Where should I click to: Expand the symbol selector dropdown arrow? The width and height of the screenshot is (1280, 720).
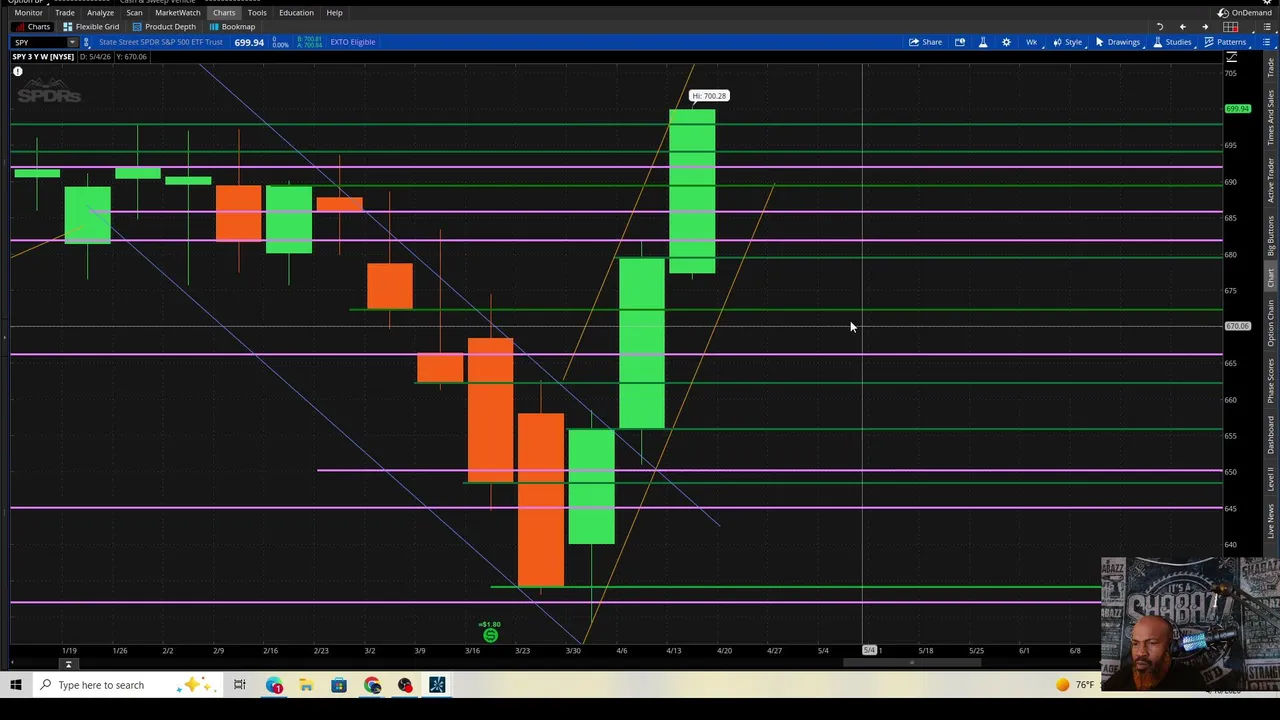coord(72,42)
